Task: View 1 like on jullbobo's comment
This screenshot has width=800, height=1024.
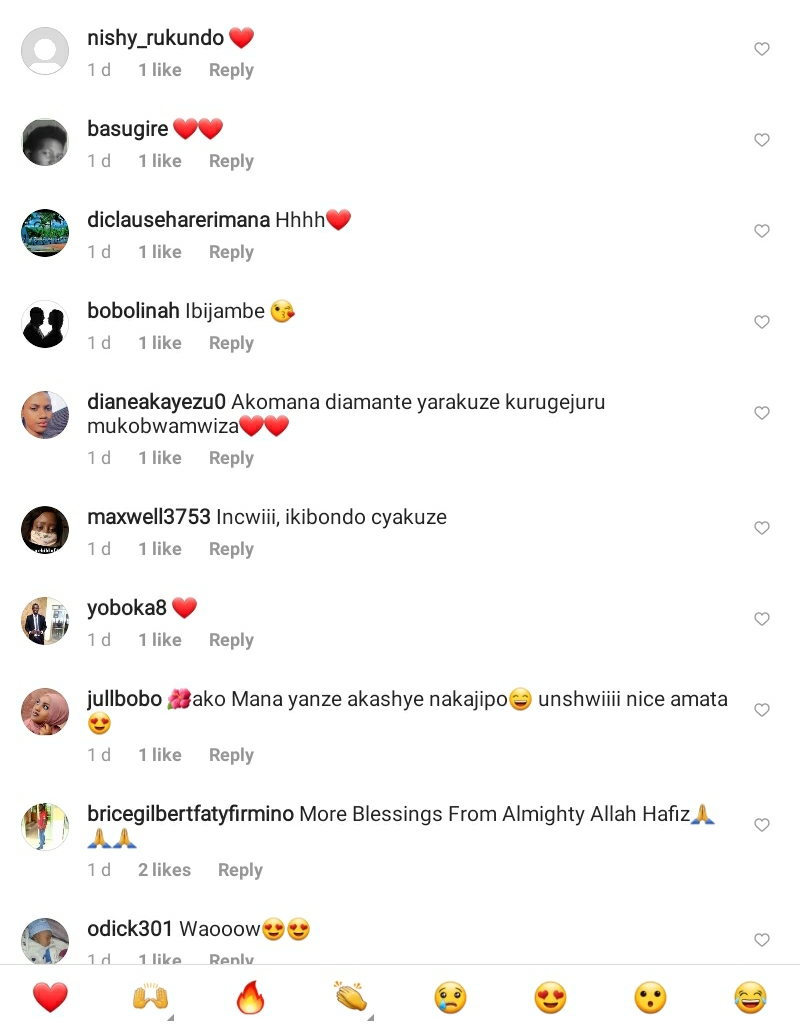Action: click(x=160, y=755)
